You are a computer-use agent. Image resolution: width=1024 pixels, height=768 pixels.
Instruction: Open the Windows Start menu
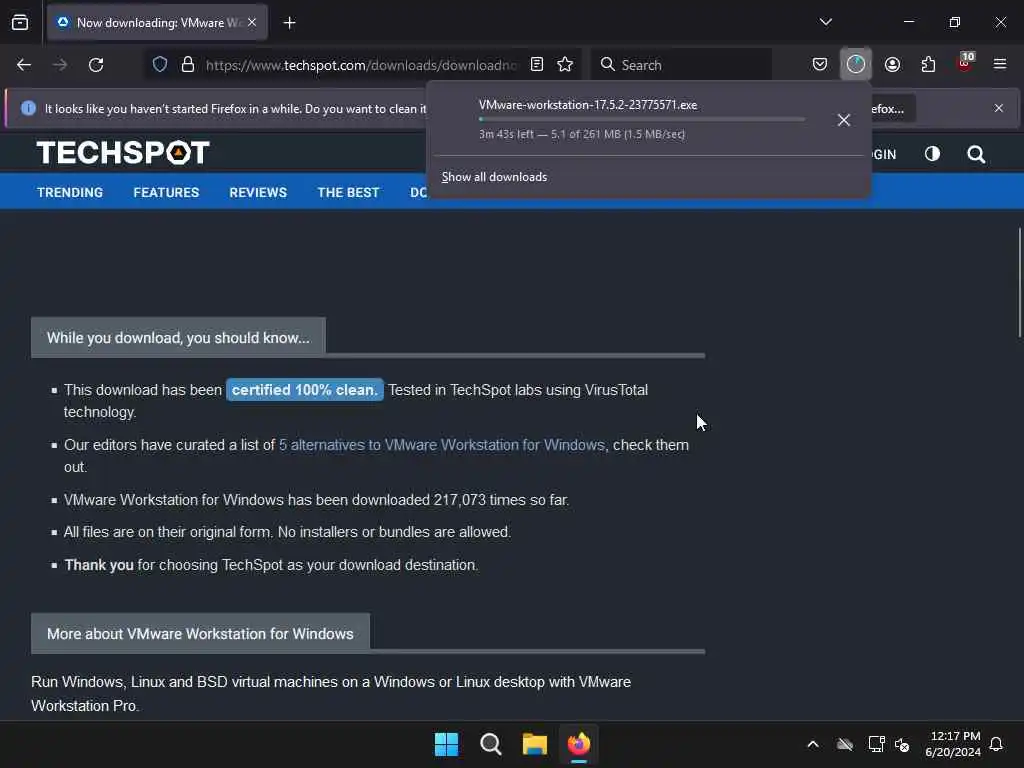coord(447,744)
